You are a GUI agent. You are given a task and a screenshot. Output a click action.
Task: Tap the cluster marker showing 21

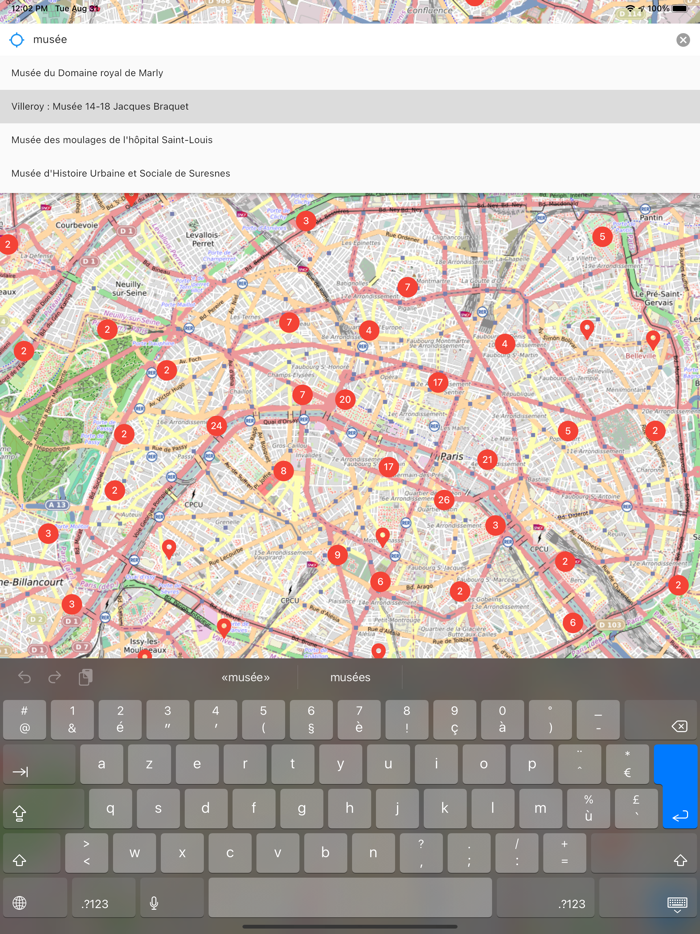coord(487,459)
